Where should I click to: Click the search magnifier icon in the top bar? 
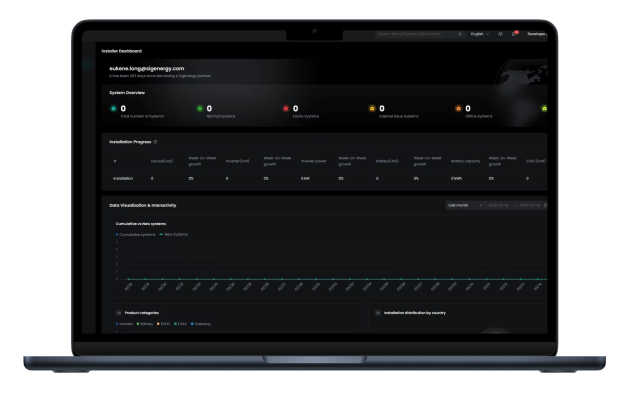tap(460, 34)
